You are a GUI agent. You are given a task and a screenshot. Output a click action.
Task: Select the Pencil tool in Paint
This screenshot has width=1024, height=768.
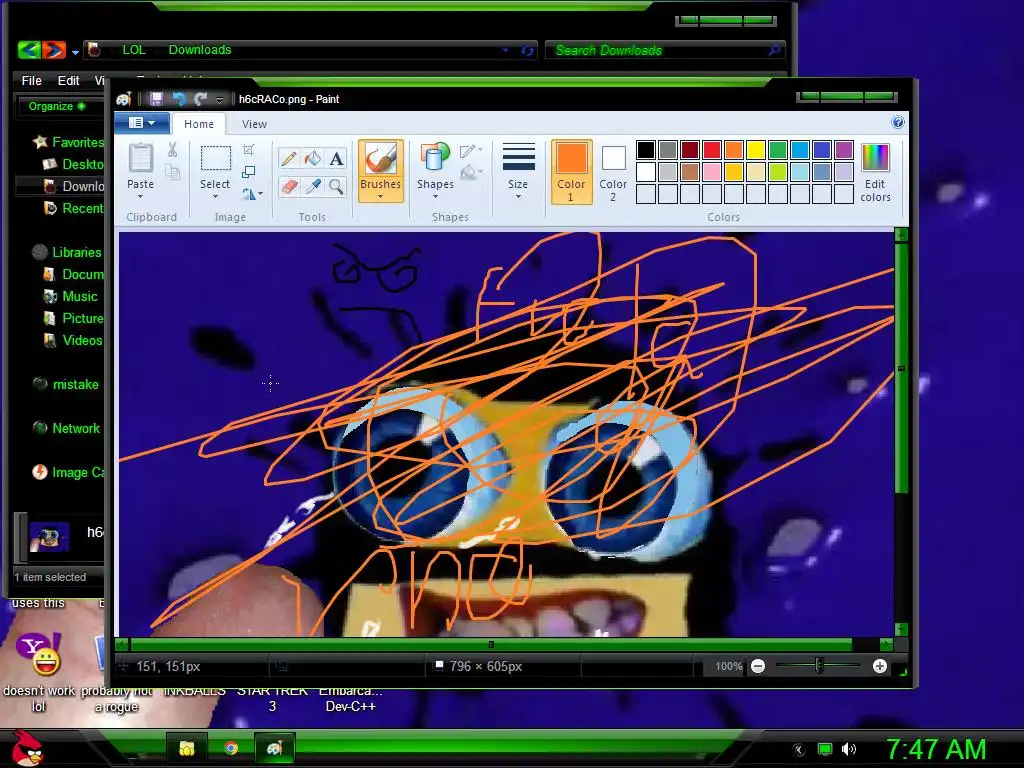(x=289, y=159)
